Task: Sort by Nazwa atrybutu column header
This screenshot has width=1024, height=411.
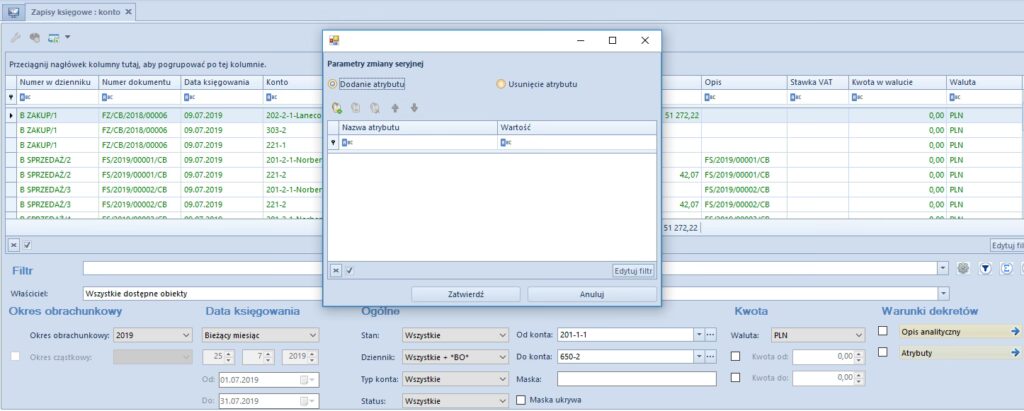Action: coord(416,128)
